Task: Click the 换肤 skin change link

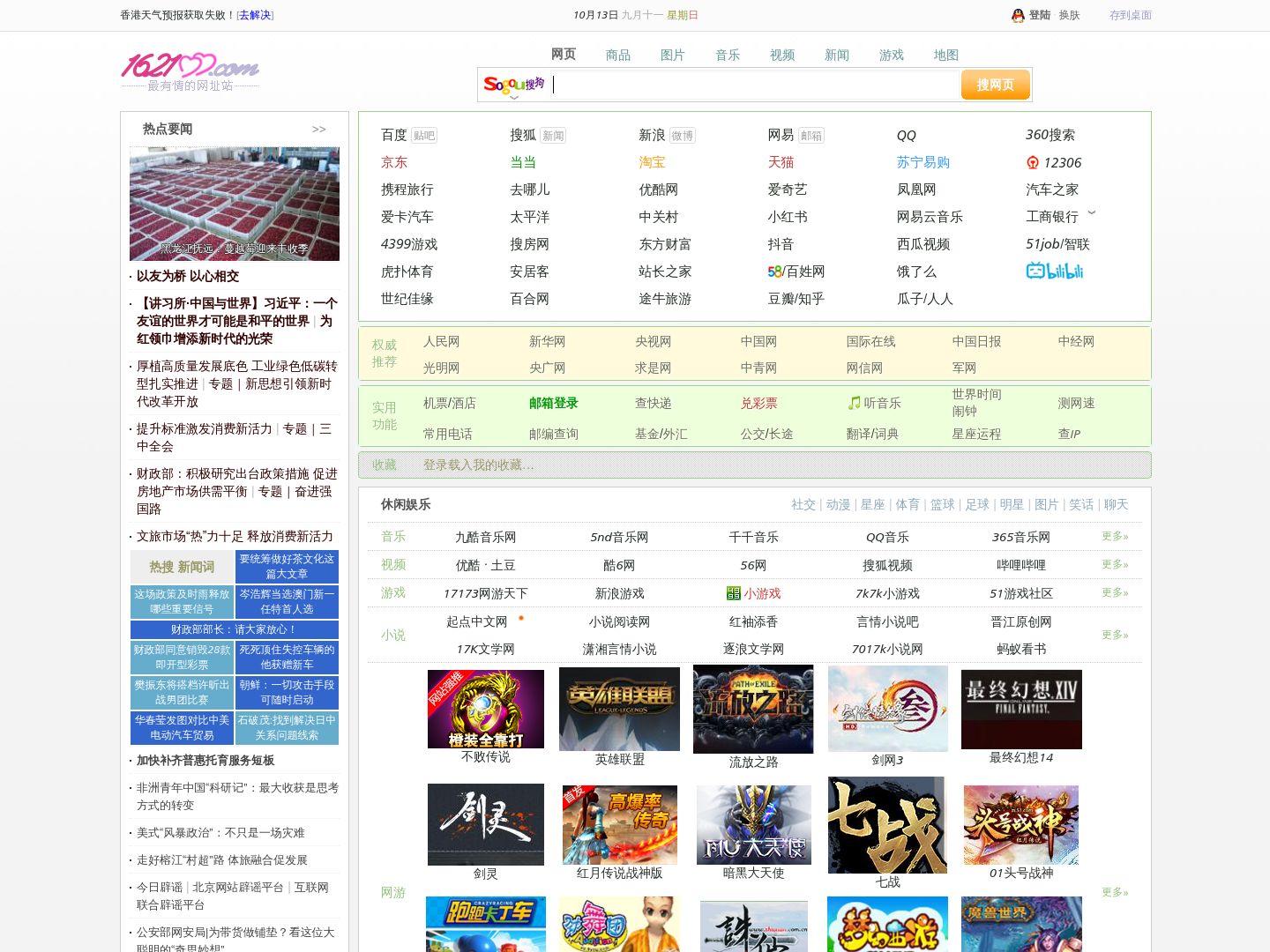Action: [1070, 15]
